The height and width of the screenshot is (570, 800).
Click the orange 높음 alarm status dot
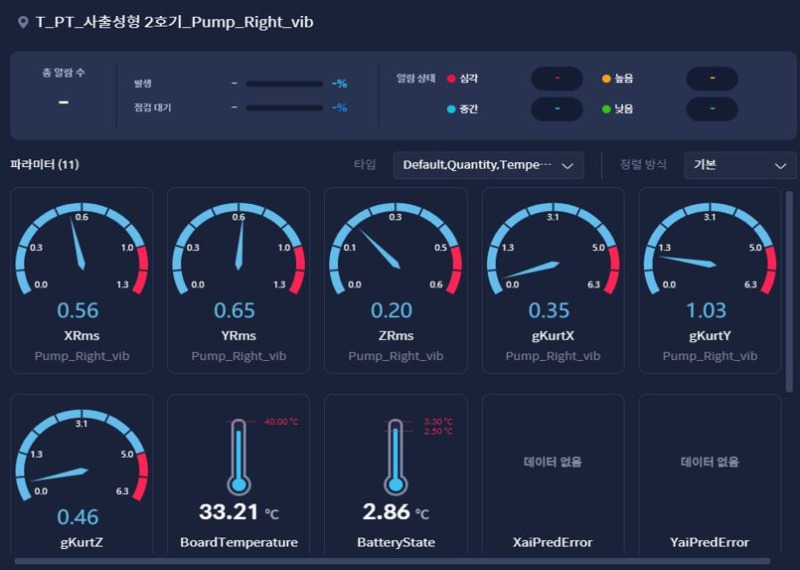[606, 79]
